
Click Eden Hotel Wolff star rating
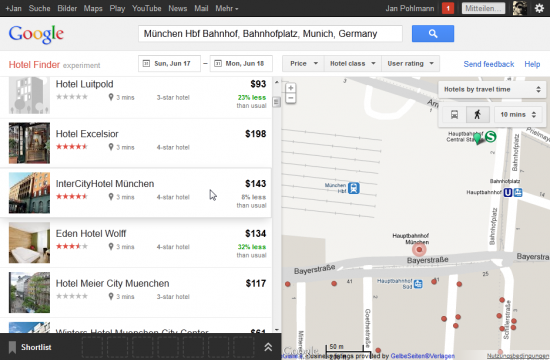(x=72, y=246)
